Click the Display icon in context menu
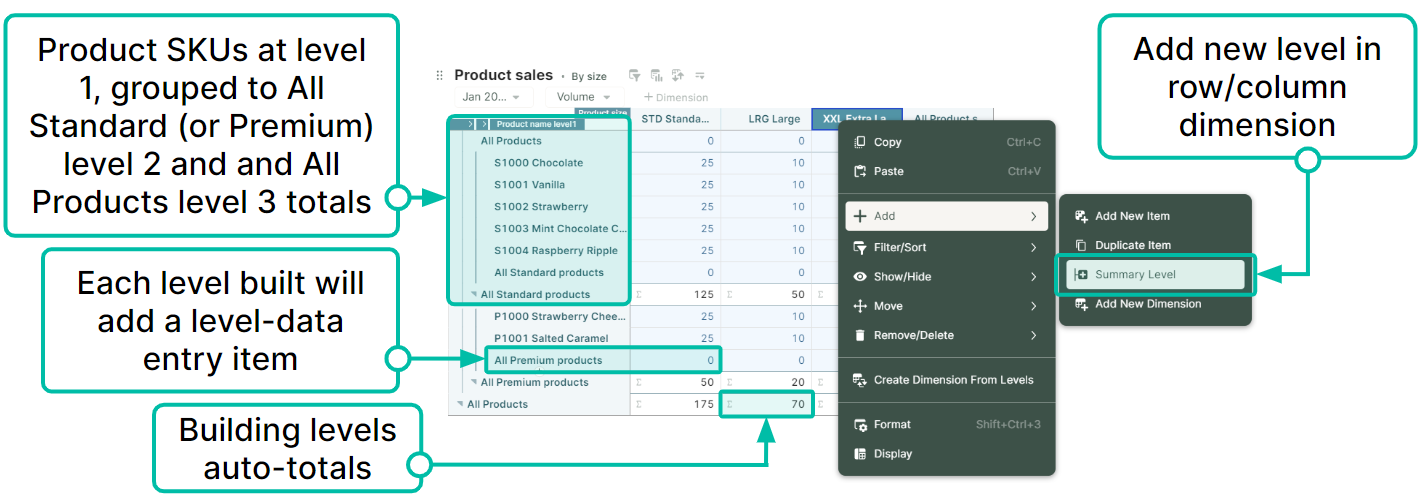1423x502 pixels. (x=859, y=453)
